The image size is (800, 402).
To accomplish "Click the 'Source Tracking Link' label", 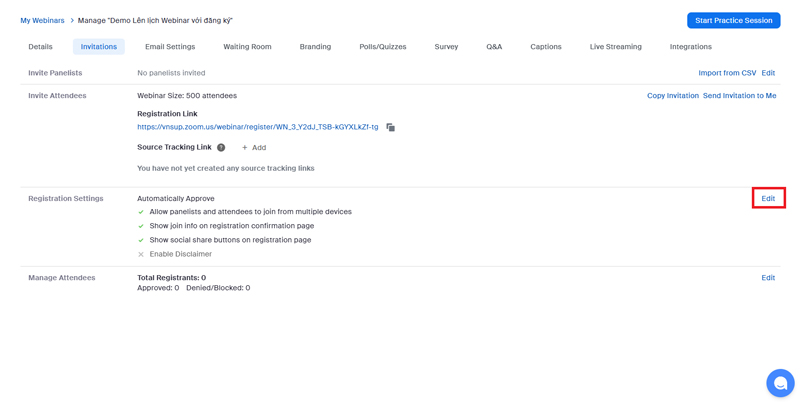I will point(174,147).
